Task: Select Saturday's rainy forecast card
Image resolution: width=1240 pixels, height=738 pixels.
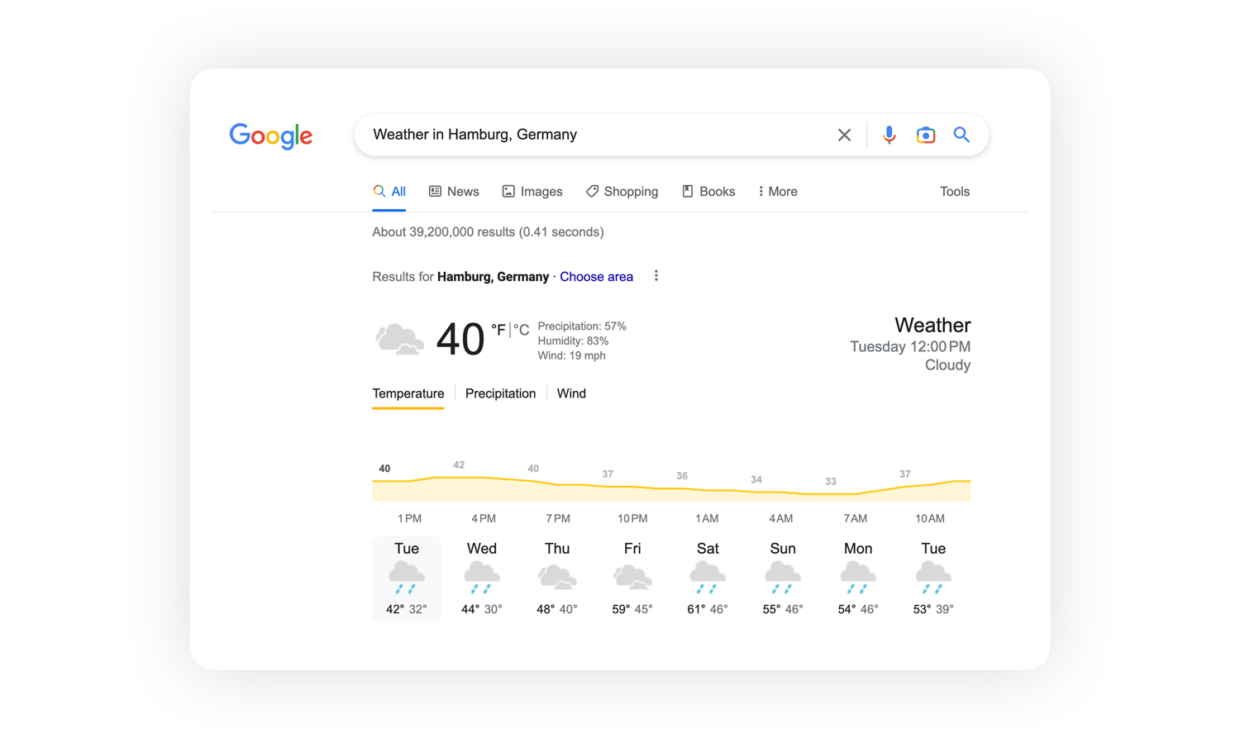Action: click(707, 578)
